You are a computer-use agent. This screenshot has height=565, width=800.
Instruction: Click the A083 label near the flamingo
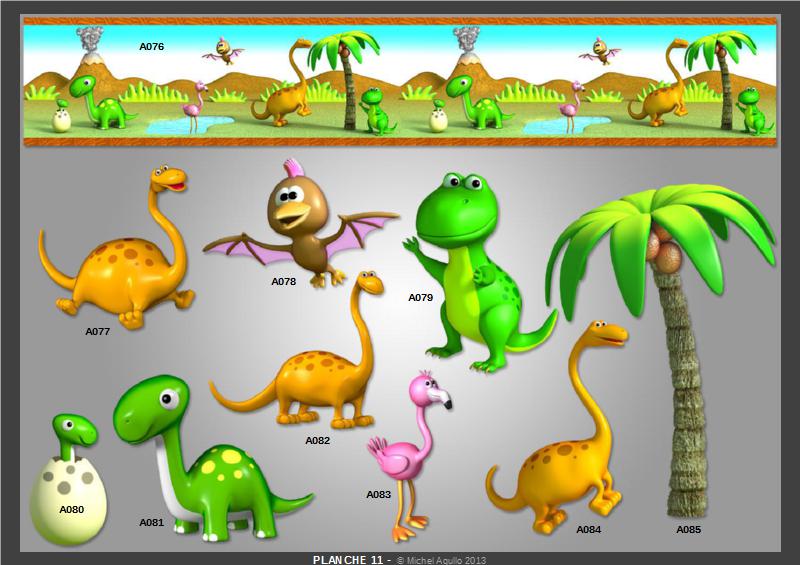[x=378, y=494]
